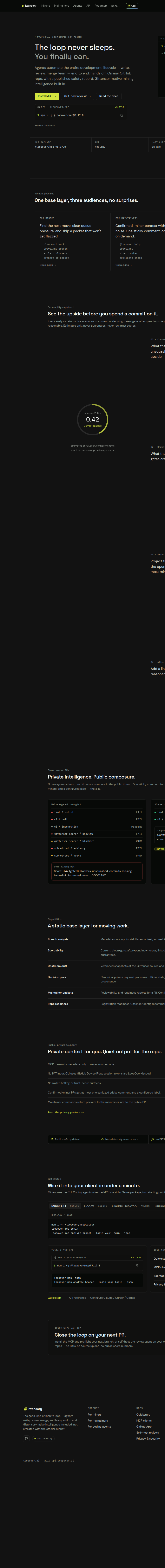
Task: Open the Miners nav menu item
Action: 46,5
